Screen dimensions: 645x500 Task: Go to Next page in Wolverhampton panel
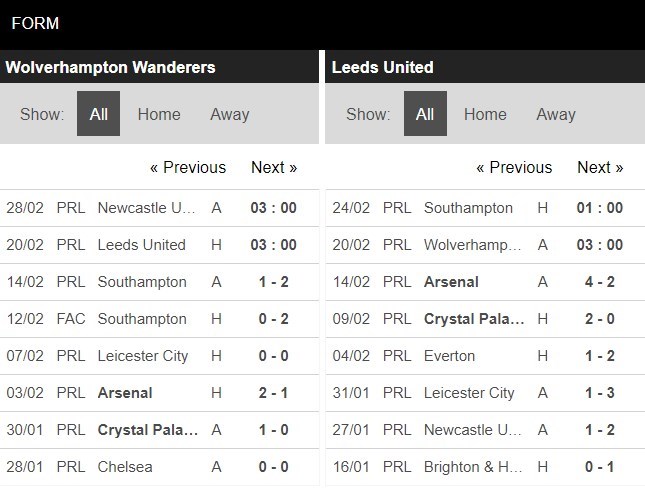click(274, 168)
